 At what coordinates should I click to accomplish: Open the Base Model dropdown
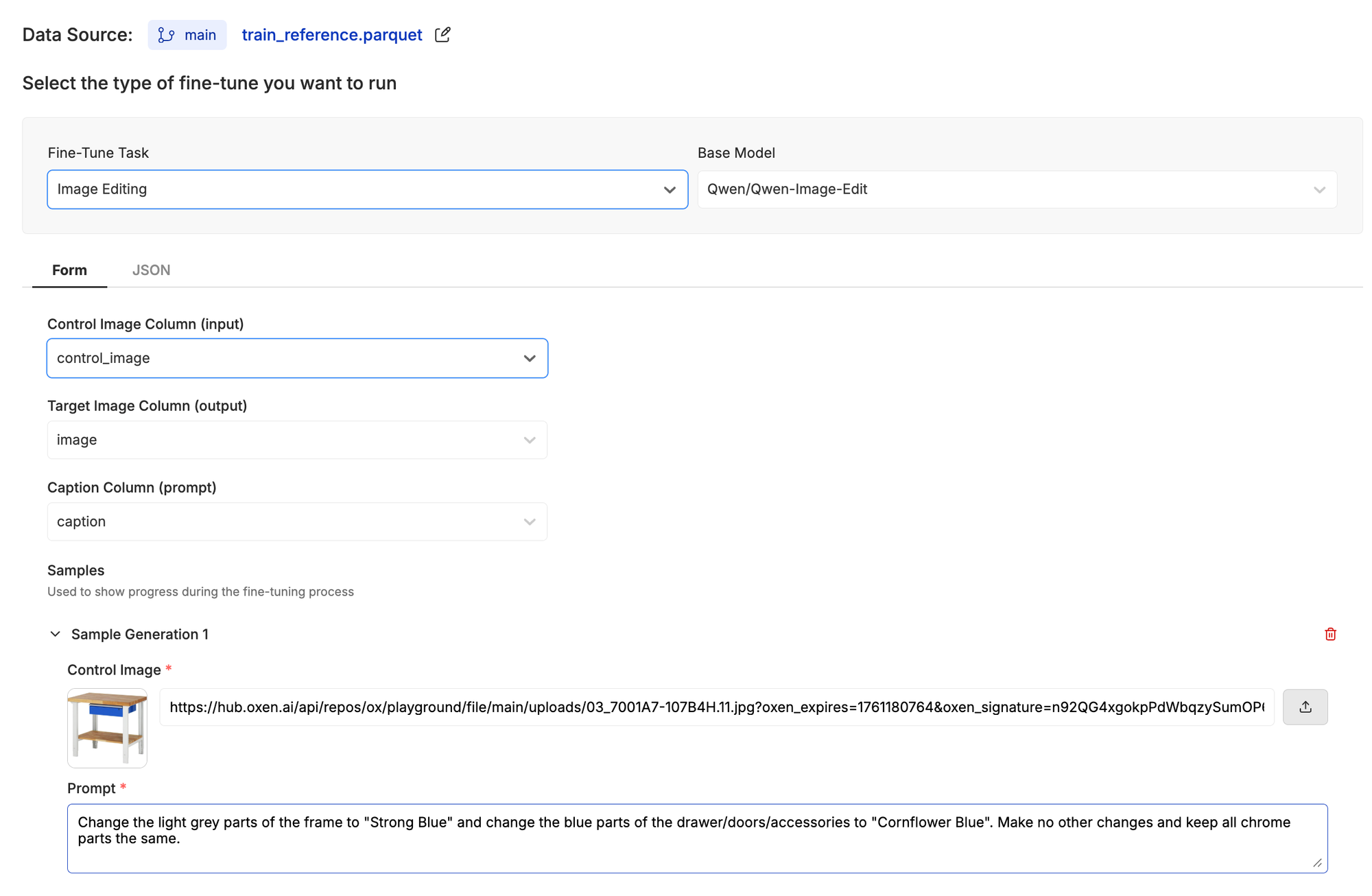(1017, 189)
